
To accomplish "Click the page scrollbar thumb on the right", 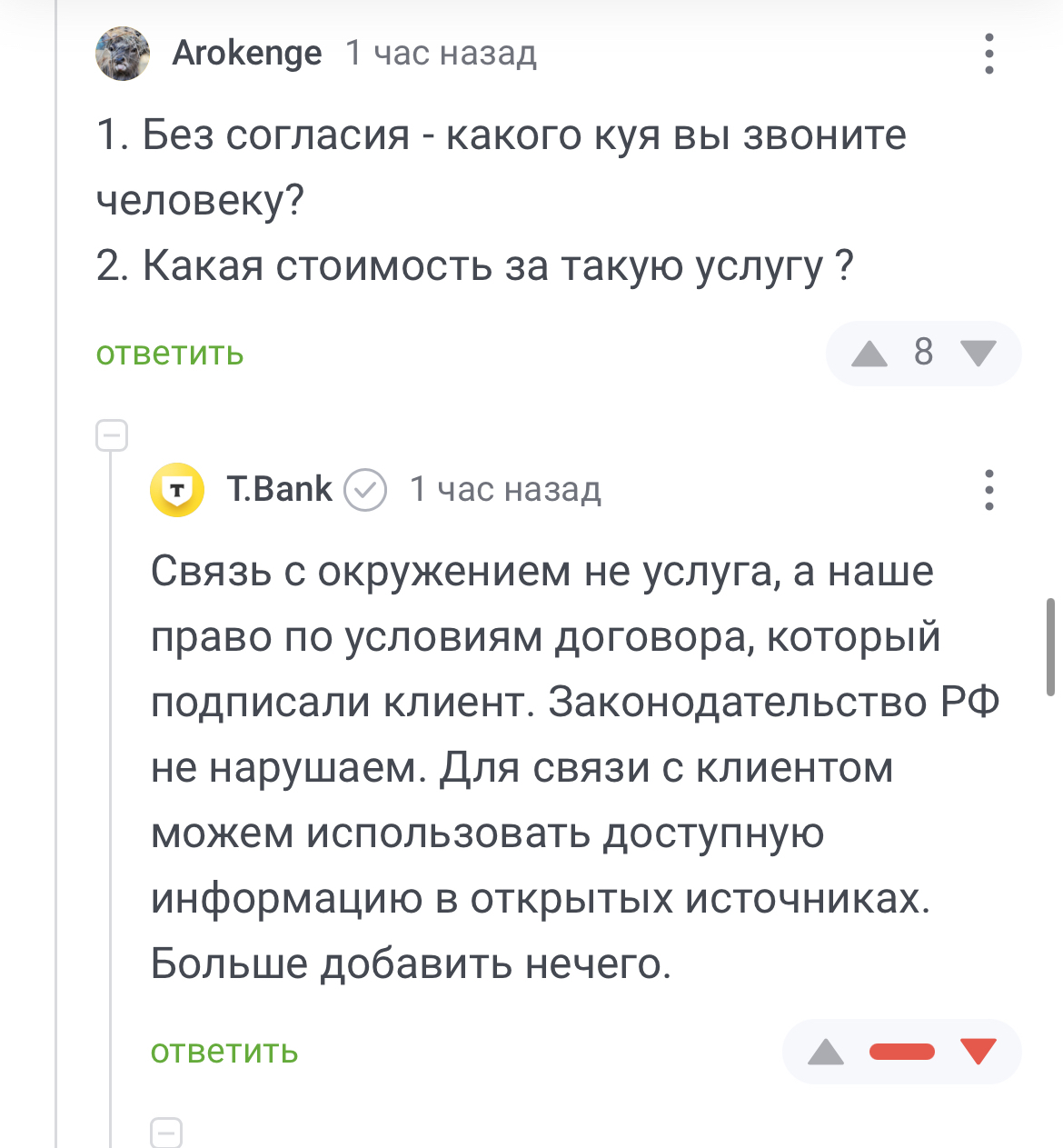I will pyautogui.click(x=1051, y=646).
